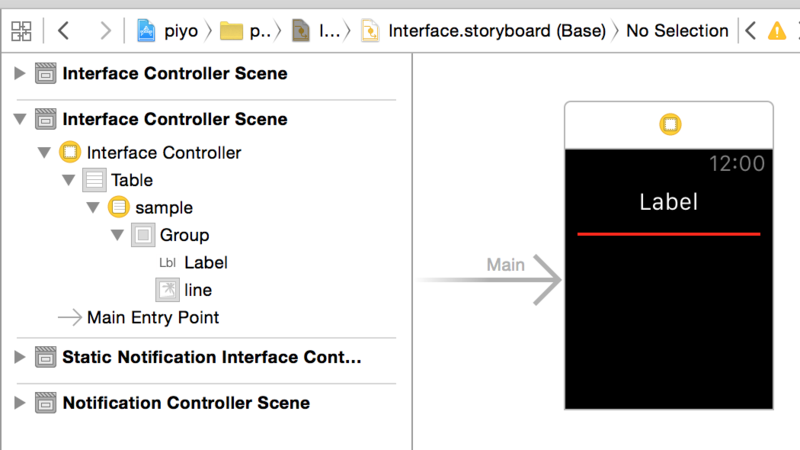
Task: Go back with the left arrow
Action: (x=64, y=30)
